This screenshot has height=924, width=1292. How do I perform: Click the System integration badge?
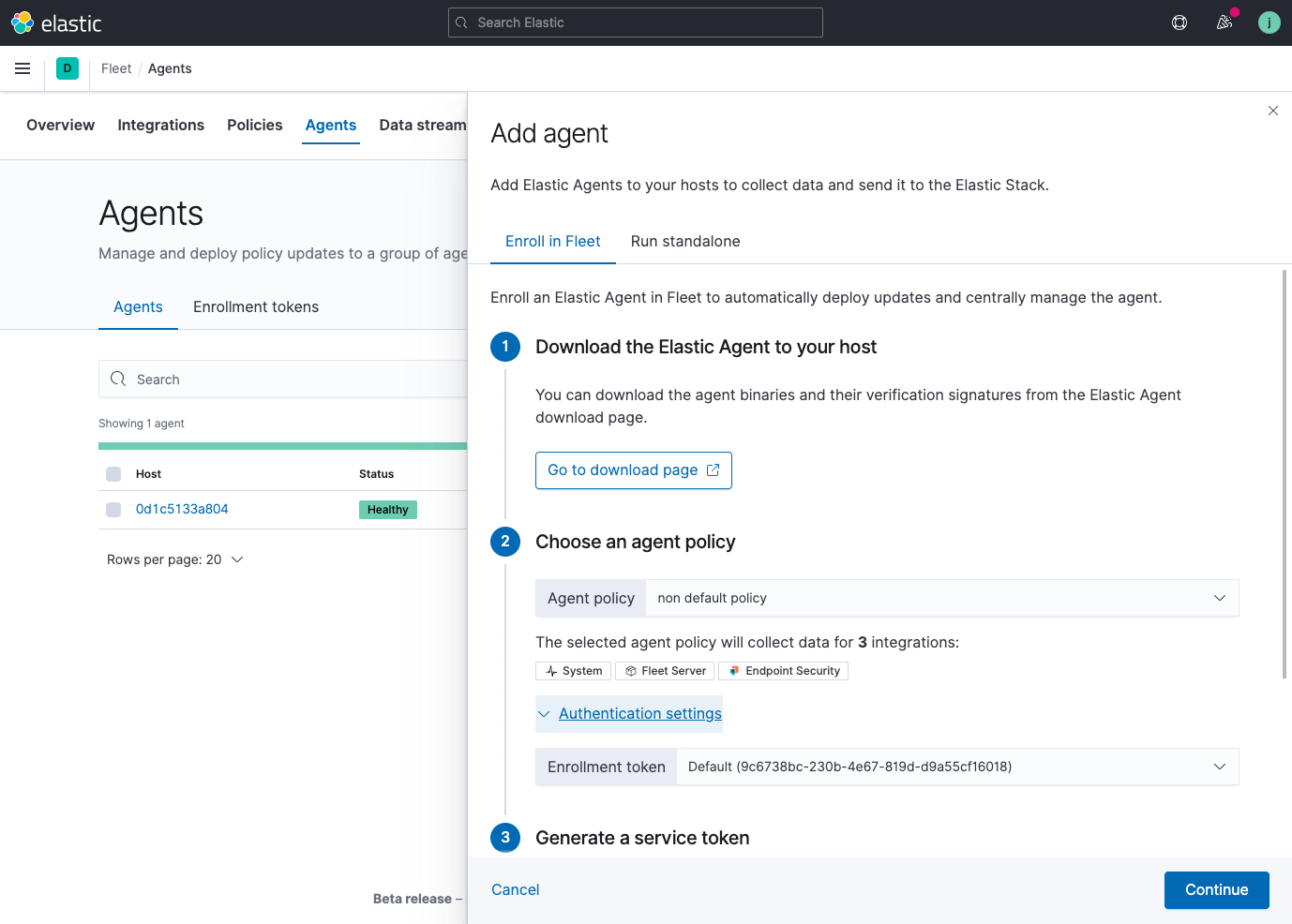tap(573, 670)
